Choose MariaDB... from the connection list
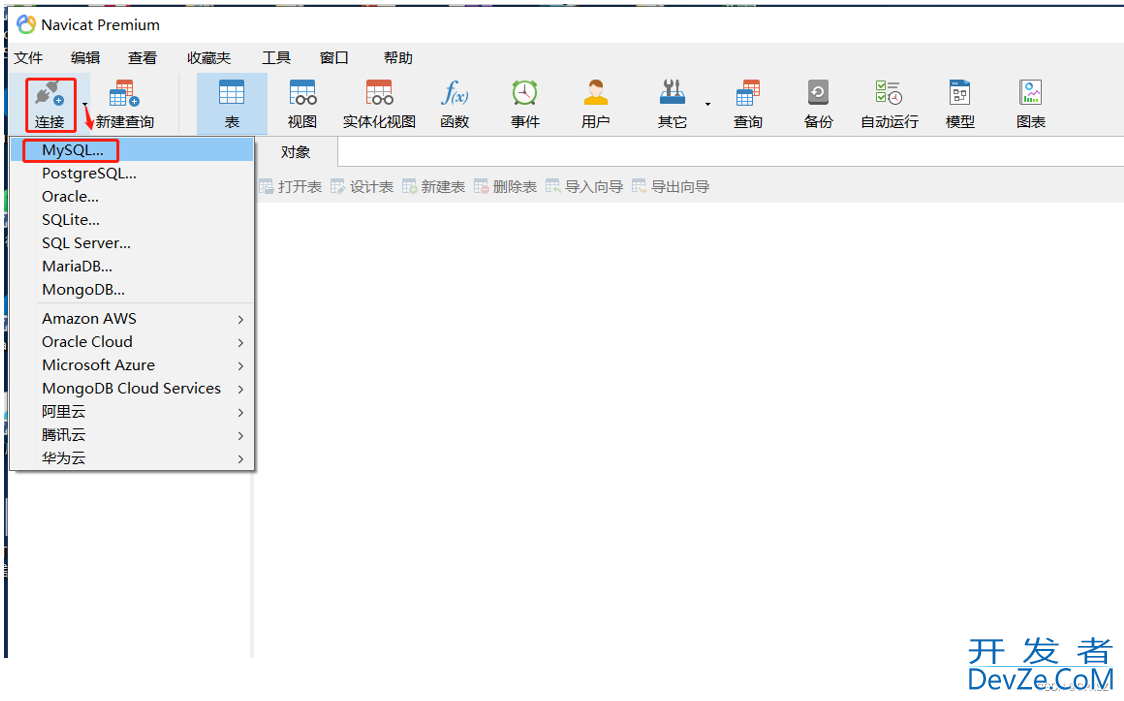Image resolution: width=1124 pixels, height=701 pixels. coord(132,267)
